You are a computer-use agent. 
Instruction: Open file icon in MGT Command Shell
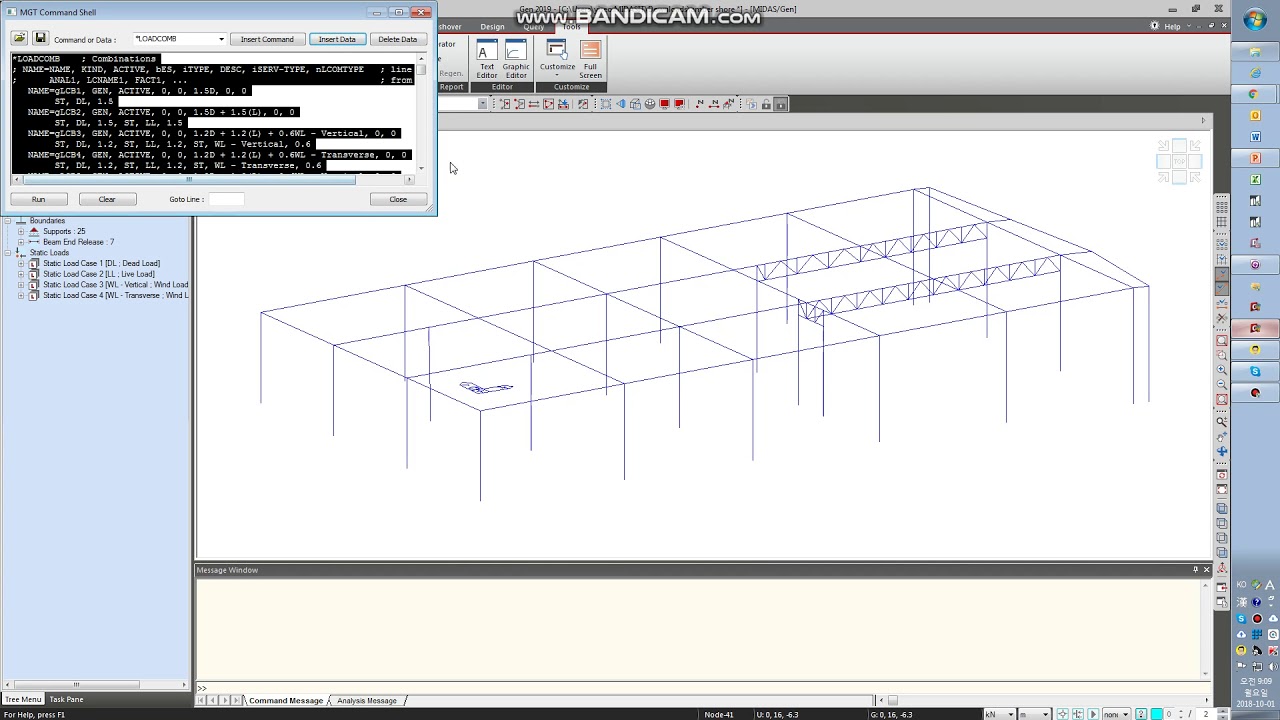pyautogui.click(x=19, y=38)
